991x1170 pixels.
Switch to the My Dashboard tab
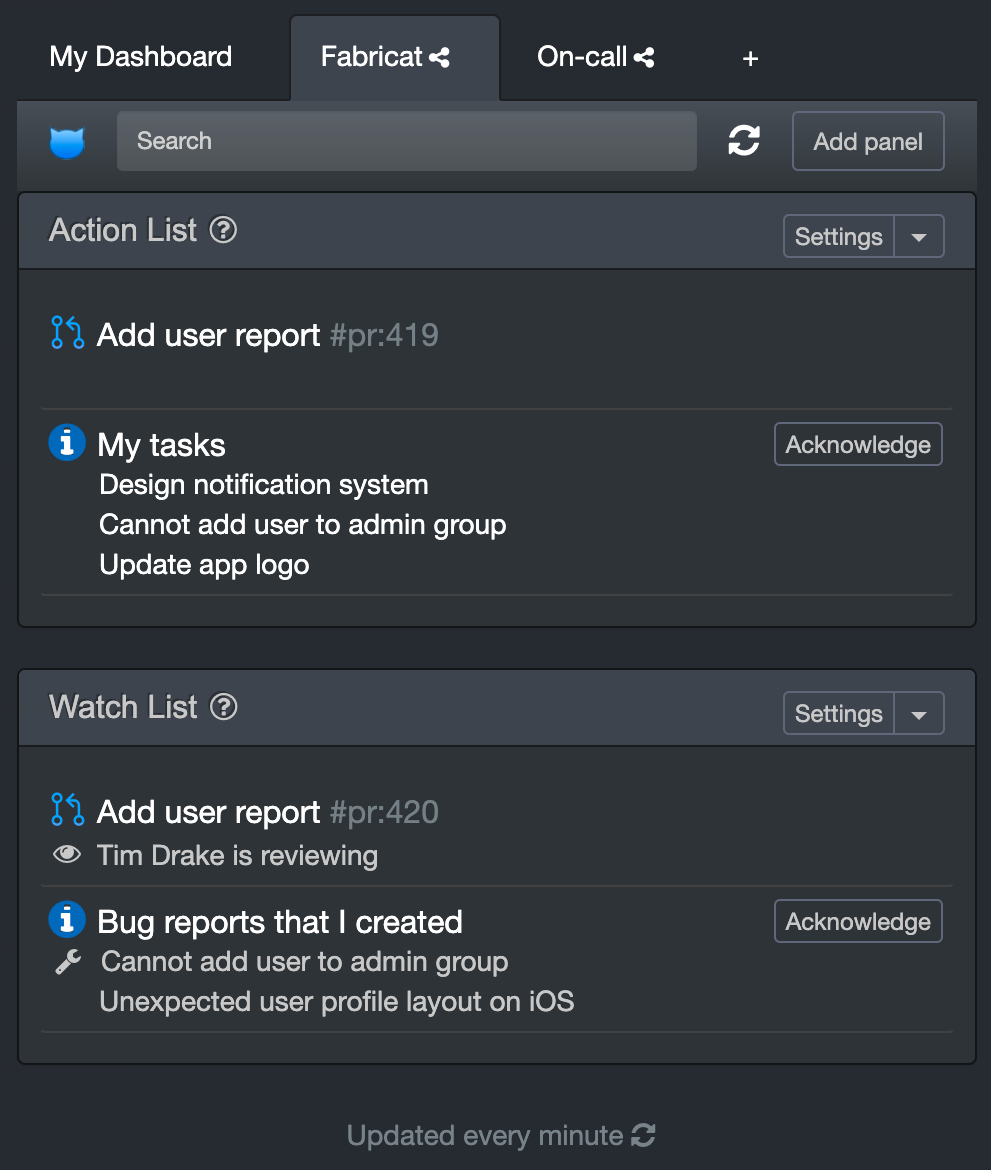[141, 57]
